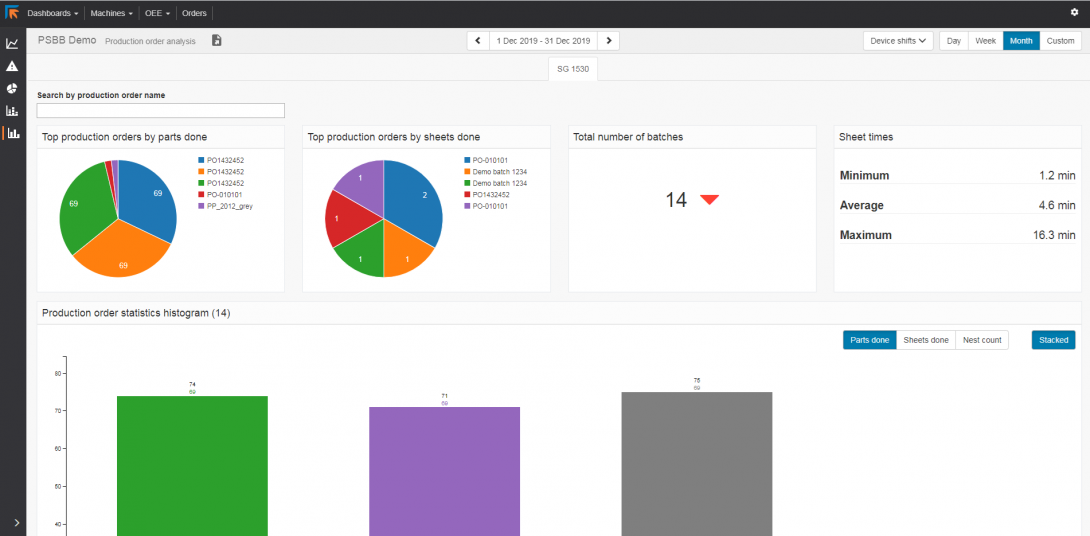1090x536 pixels.
Task: Expand sidebar using bottom chevron
Action: point(16,522)
